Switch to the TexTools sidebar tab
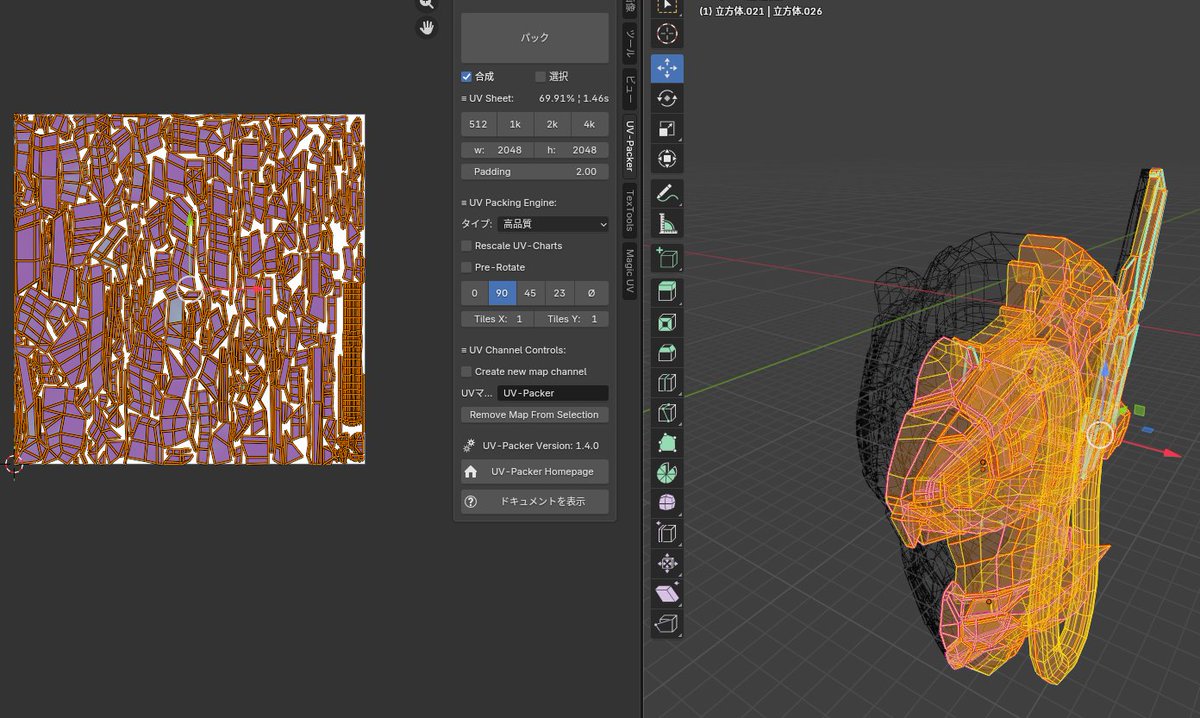 [630, 208]
